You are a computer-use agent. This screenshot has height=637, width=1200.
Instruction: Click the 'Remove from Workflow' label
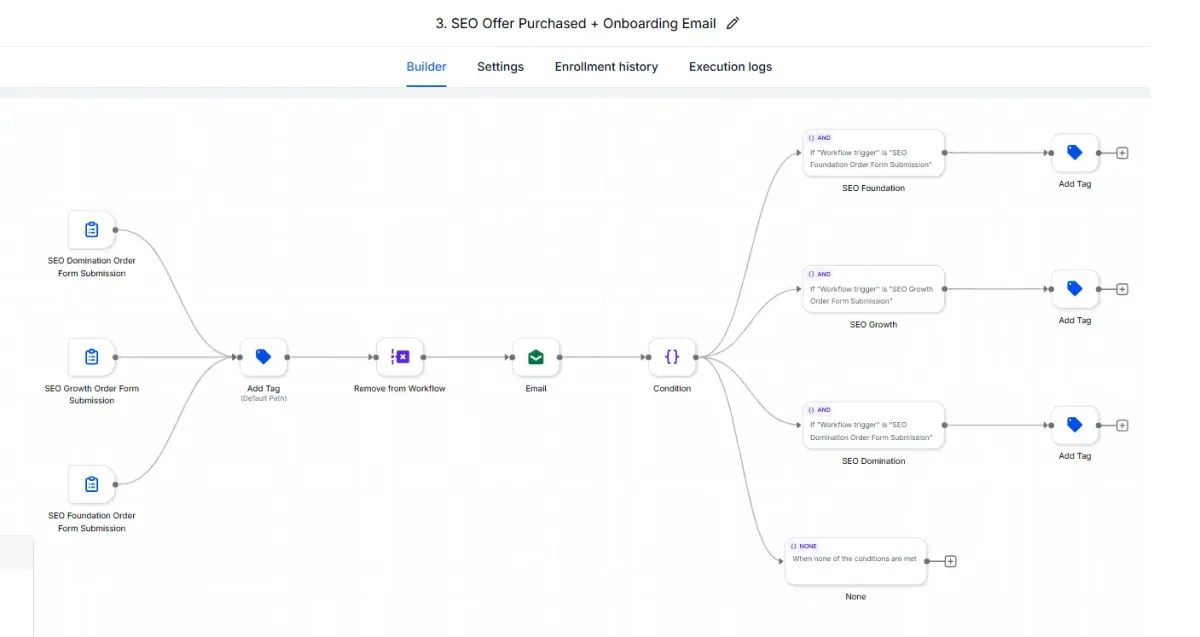coord(400,388)
